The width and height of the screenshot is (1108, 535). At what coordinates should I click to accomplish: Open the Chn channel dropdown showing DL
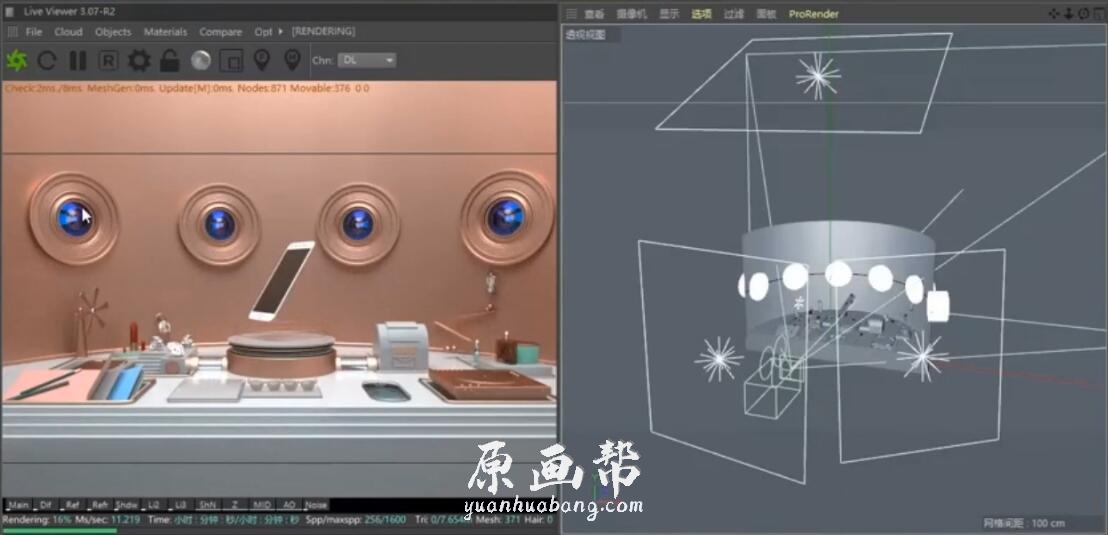pyautogui.click(x=367, y=60)
